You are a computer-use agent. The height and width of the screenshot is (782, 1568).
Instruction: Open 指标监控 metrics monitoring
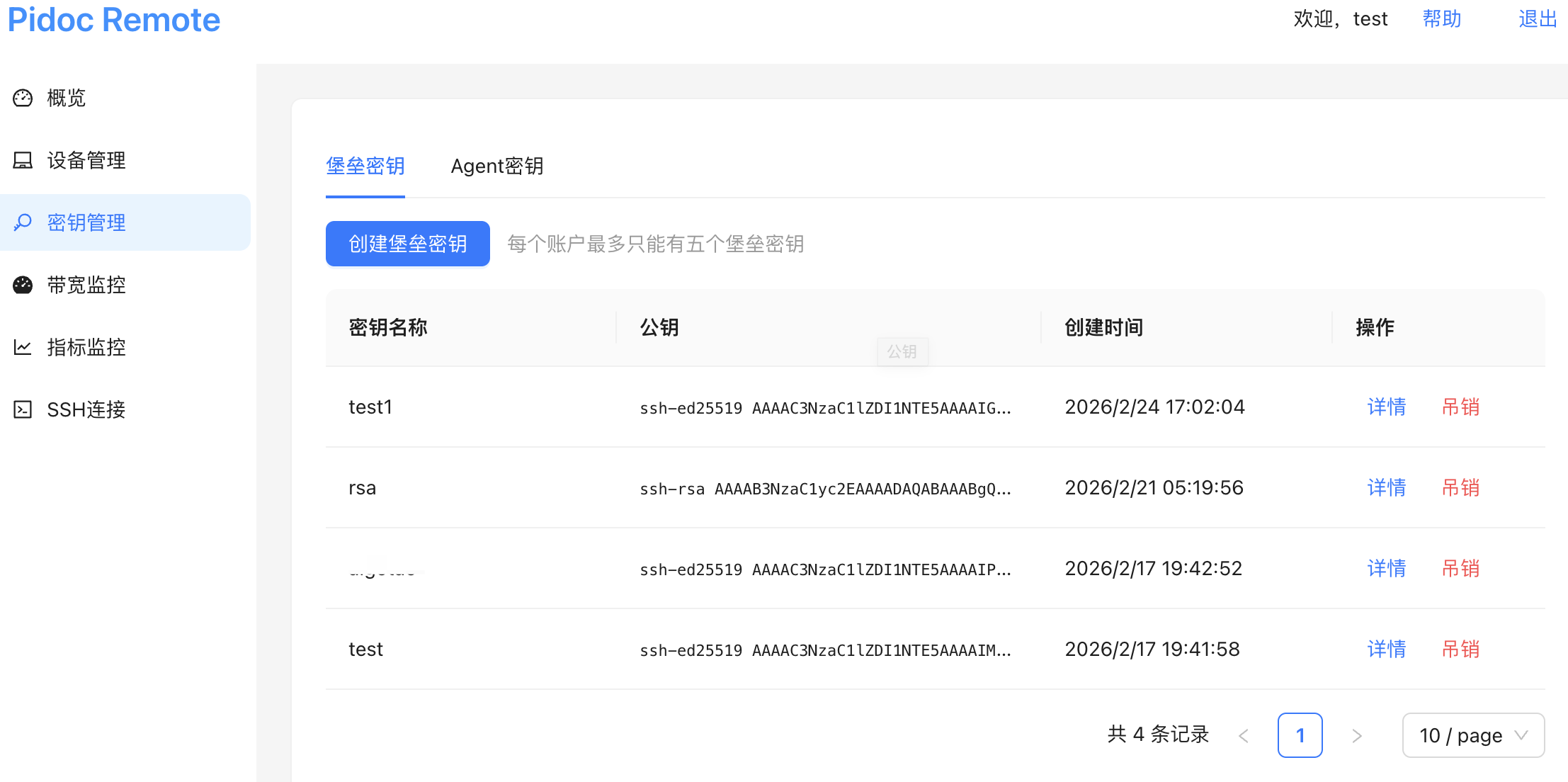point(85,347)
